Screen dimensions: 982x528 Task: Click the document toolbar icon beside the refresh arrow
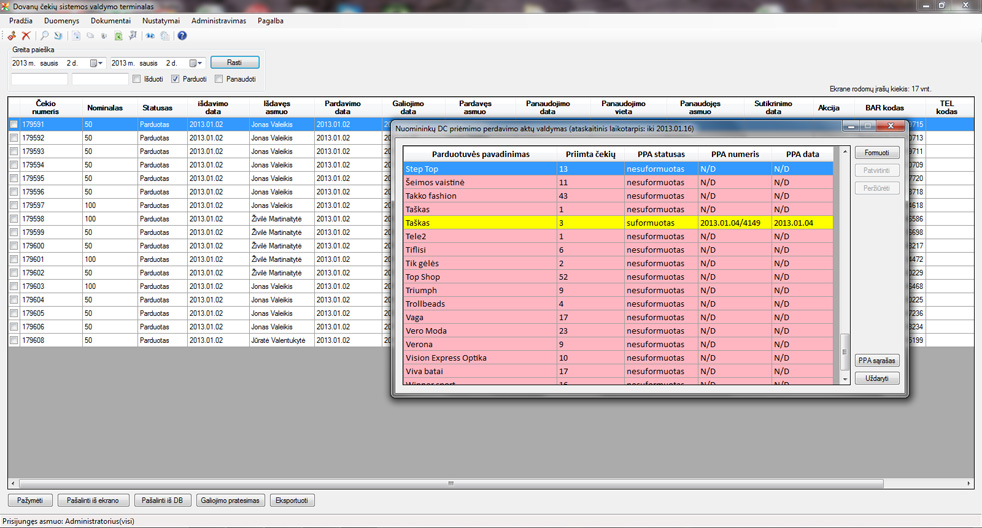pyautogui.click(x=76, y=36)
